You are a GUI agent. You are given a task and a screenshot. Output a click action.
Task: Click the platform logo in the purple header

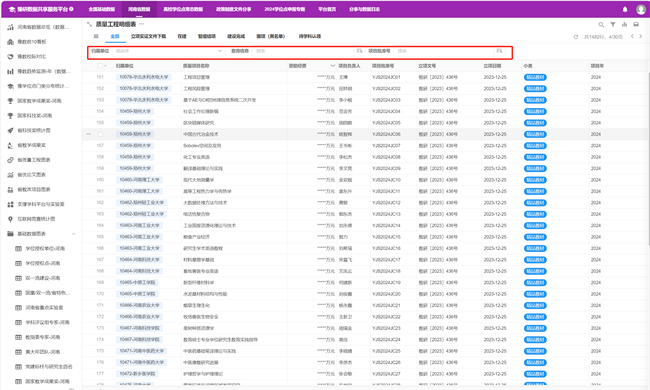click(x=11, y=9)
